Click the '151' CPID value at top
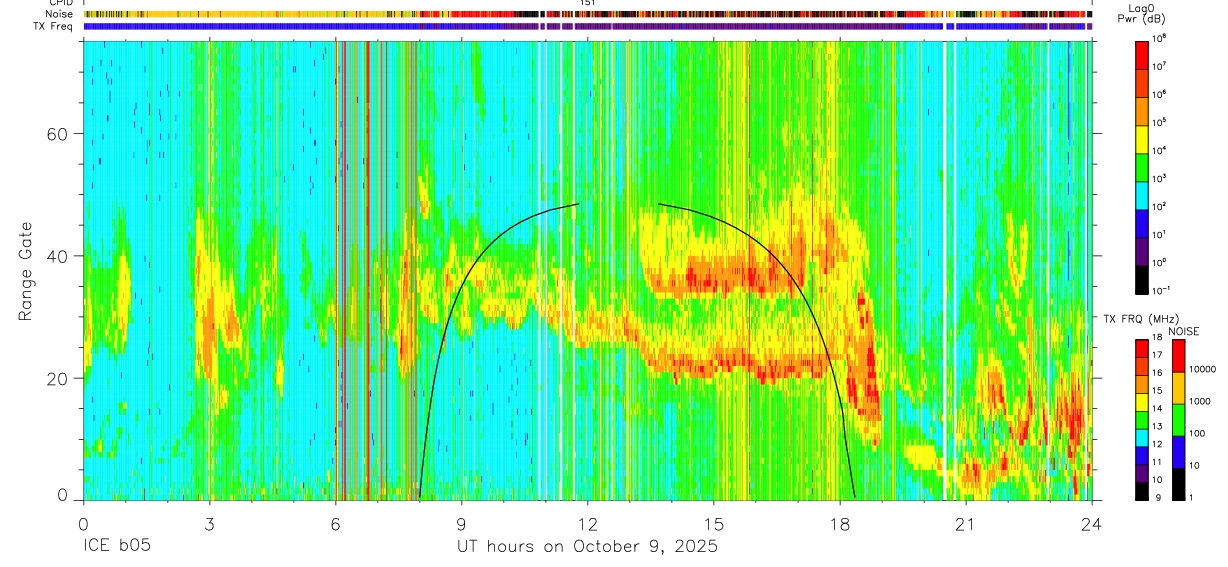 (x=588, y=4)
